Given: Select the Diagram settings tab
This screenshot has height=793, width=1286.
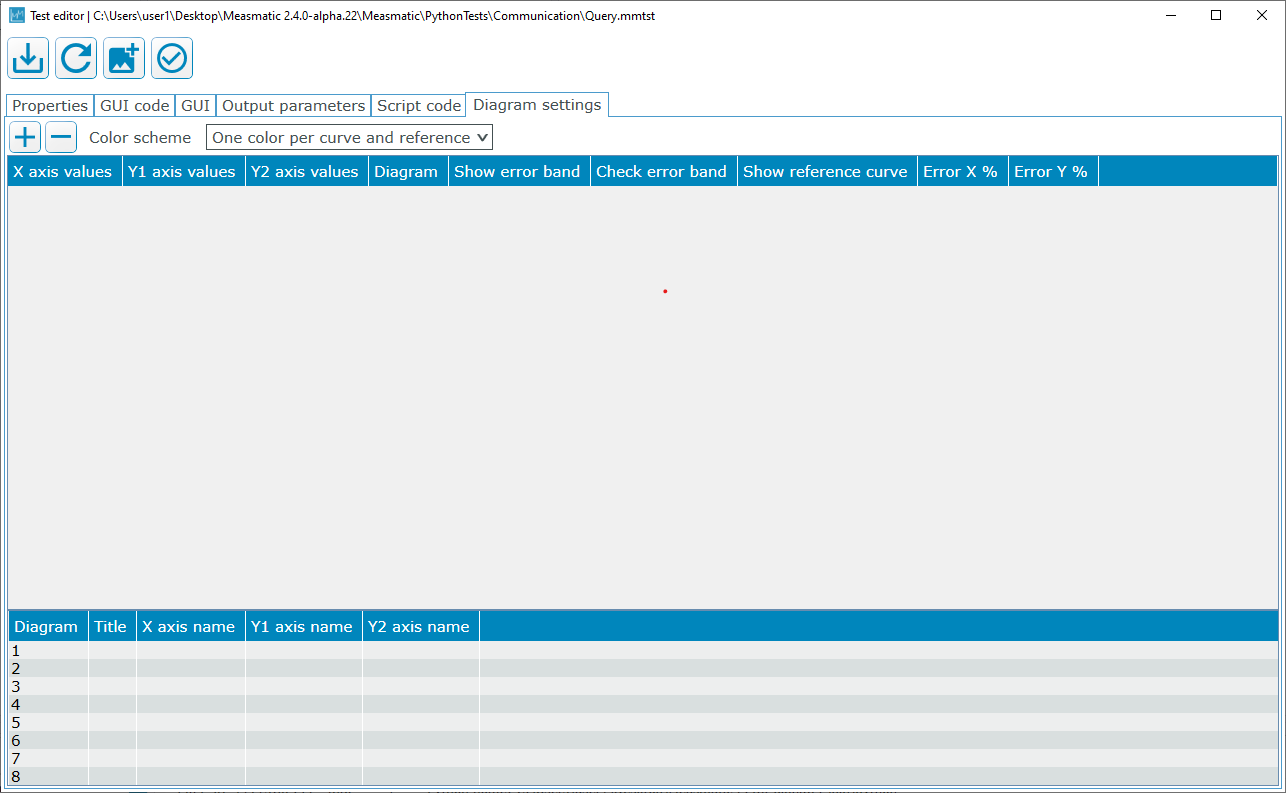Looking at the screenshot, I should pyautogui.click(x=537, y=104).
